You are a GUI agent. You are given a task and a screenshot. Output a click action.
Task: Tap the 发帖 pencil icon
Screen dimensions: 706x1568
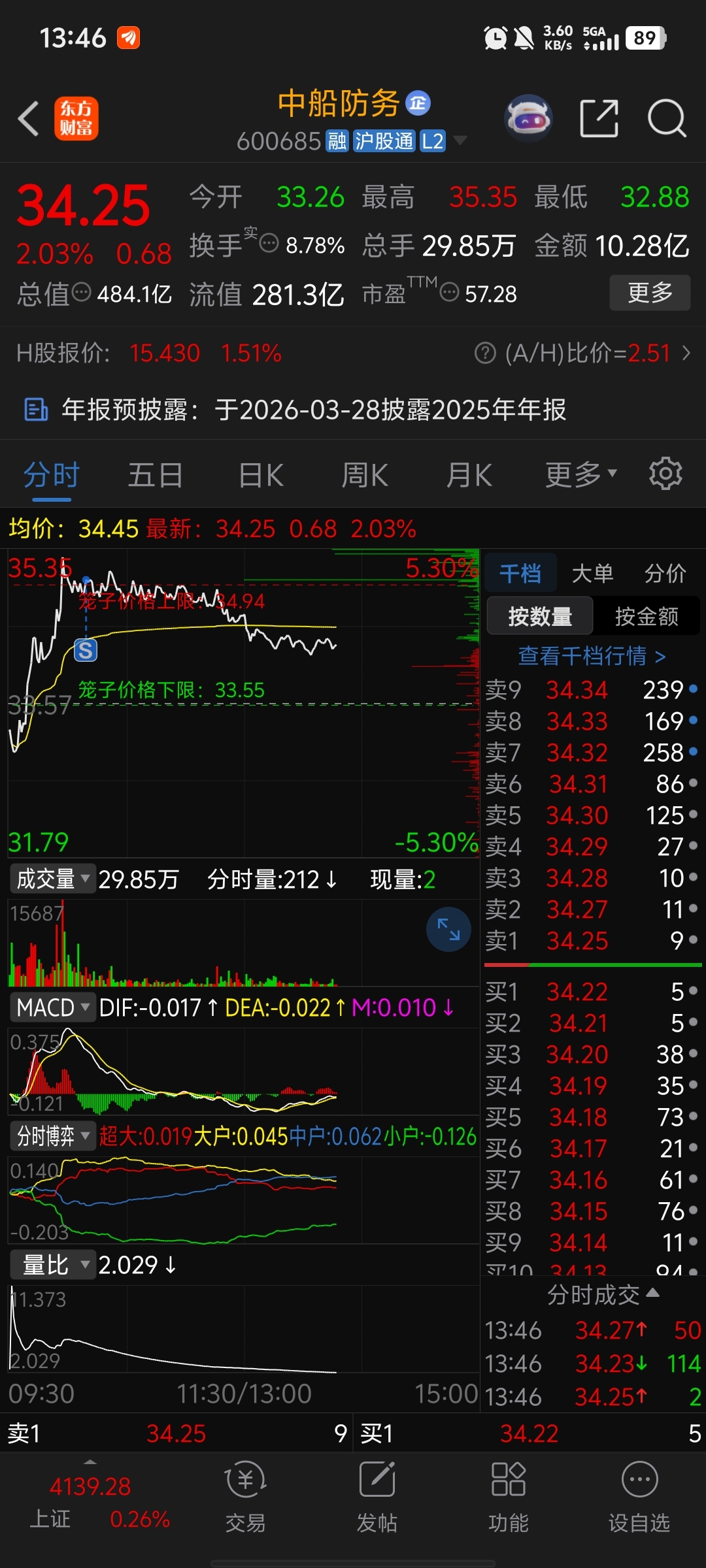coord(377,1480)
